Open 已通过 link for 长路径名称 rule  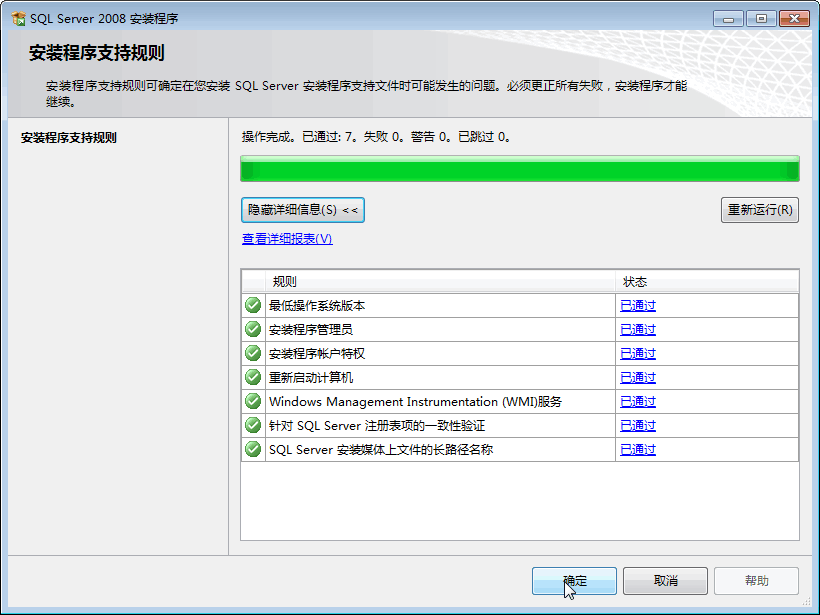click(637, 450)
